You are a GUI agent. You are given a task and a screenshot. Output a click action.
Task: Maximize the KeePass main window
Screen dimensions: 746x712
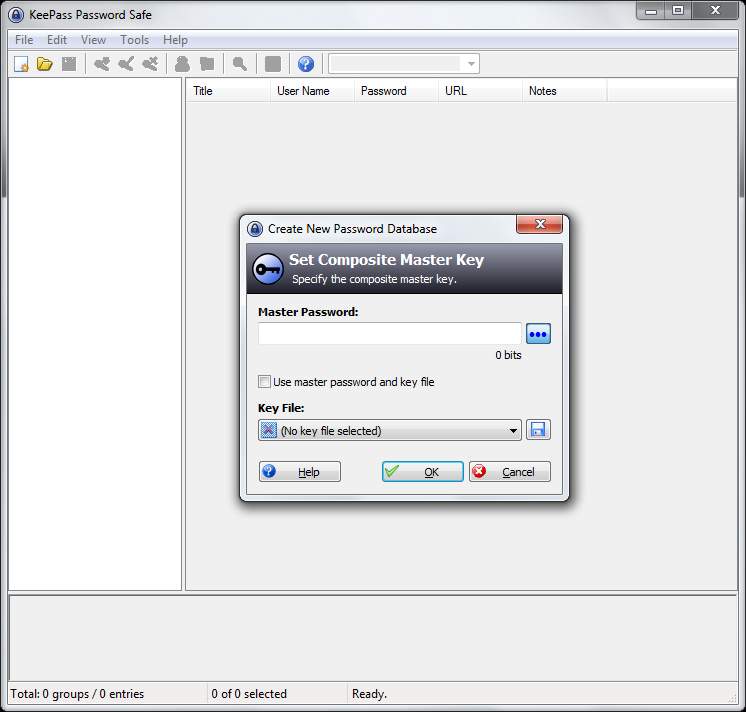(677, 10)
